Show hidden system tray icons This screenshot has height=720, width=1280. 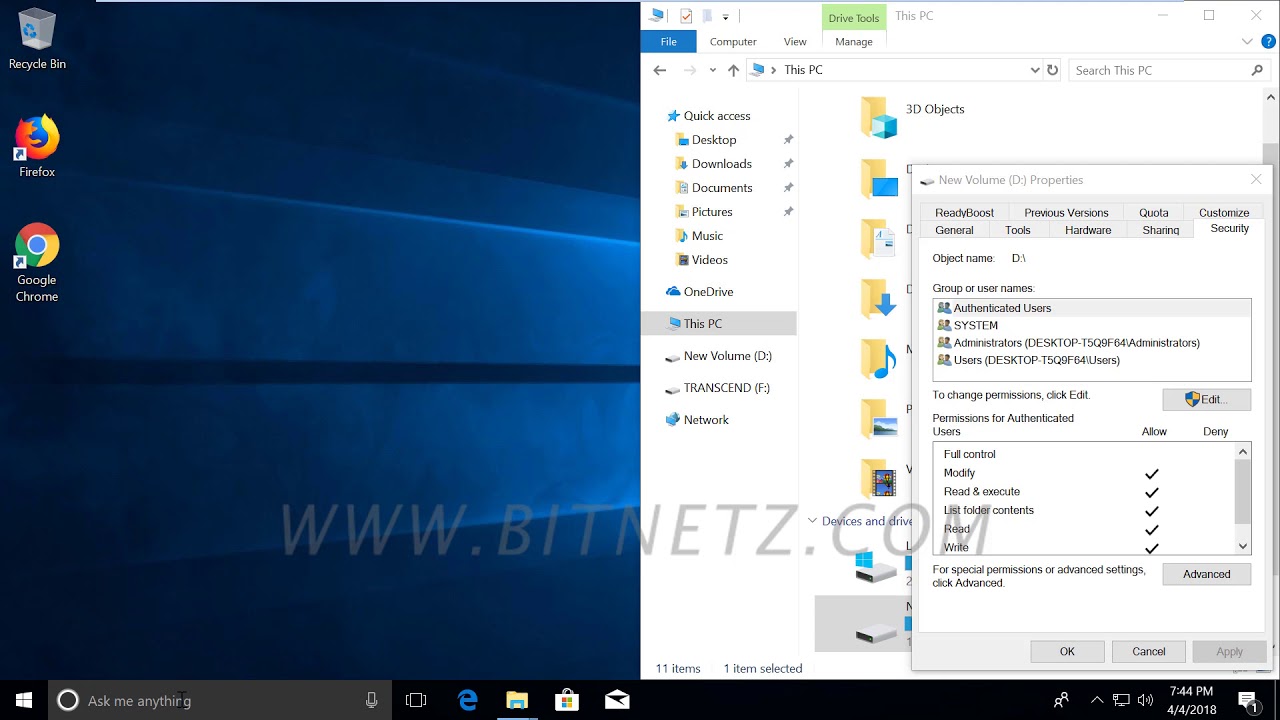pyautogui.click(x=1097, y=700)
